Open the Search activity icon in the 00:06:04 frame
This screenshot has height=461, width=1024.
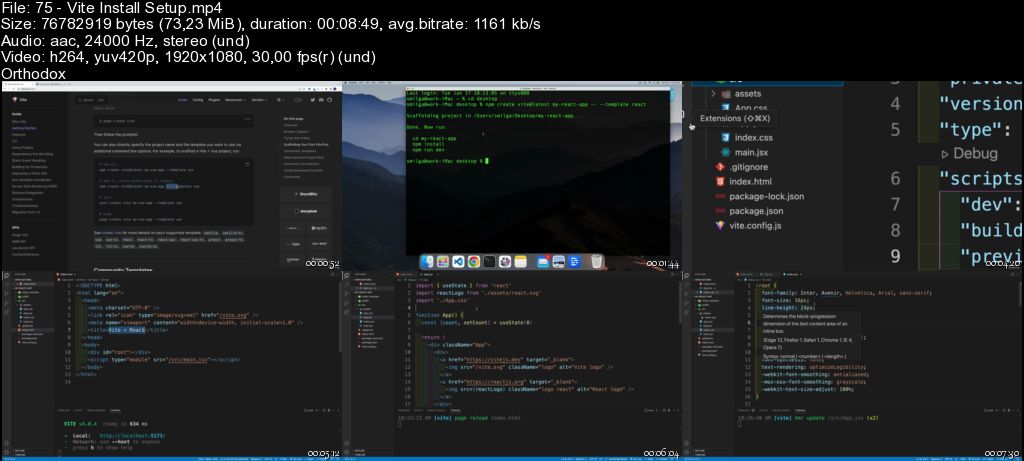[x=347, y=284]
